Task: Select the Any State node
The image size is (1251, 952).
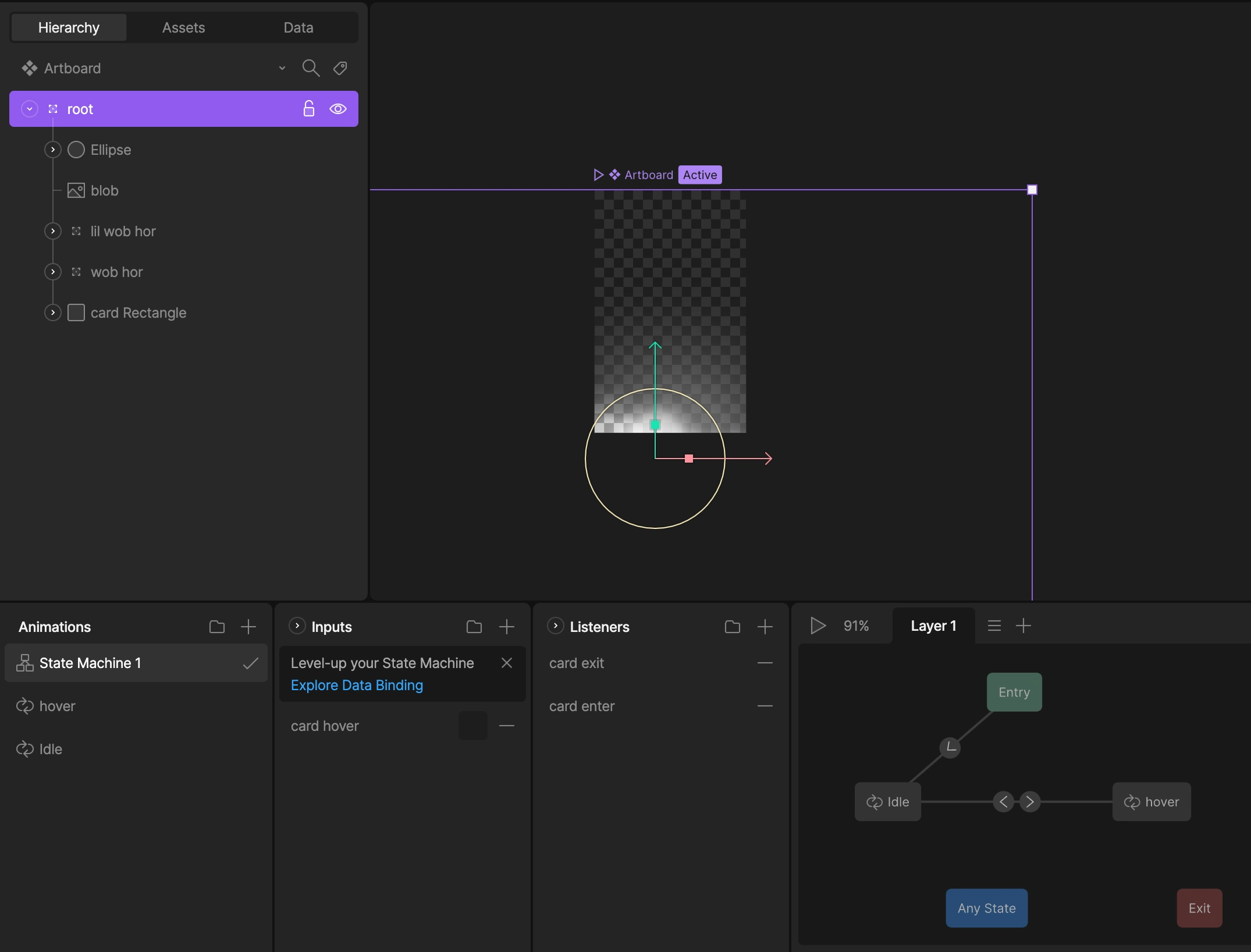Action: [986, 908]
